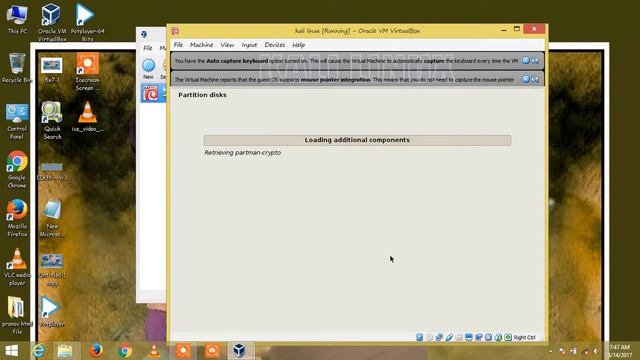Open Google Chrome desktop shortcut

tap(17, 170)
